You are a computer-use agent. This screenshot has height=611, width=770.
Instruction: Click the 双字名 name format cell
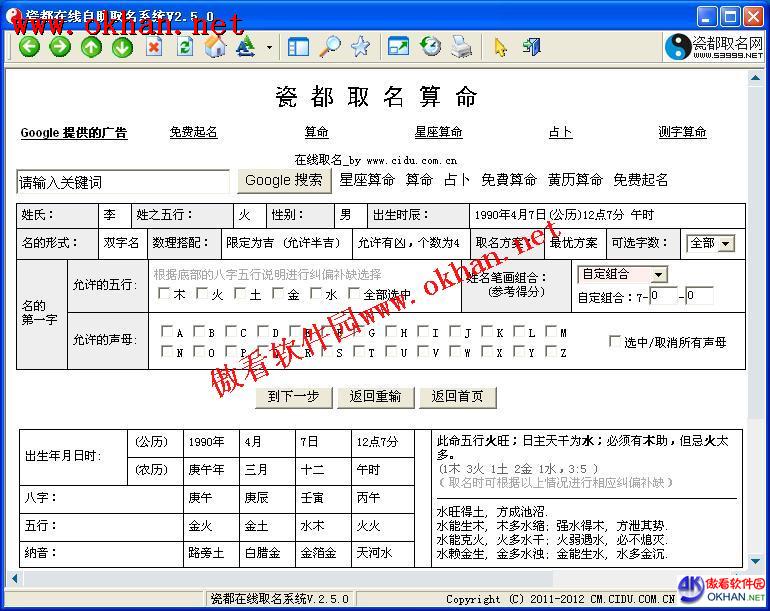123,244
